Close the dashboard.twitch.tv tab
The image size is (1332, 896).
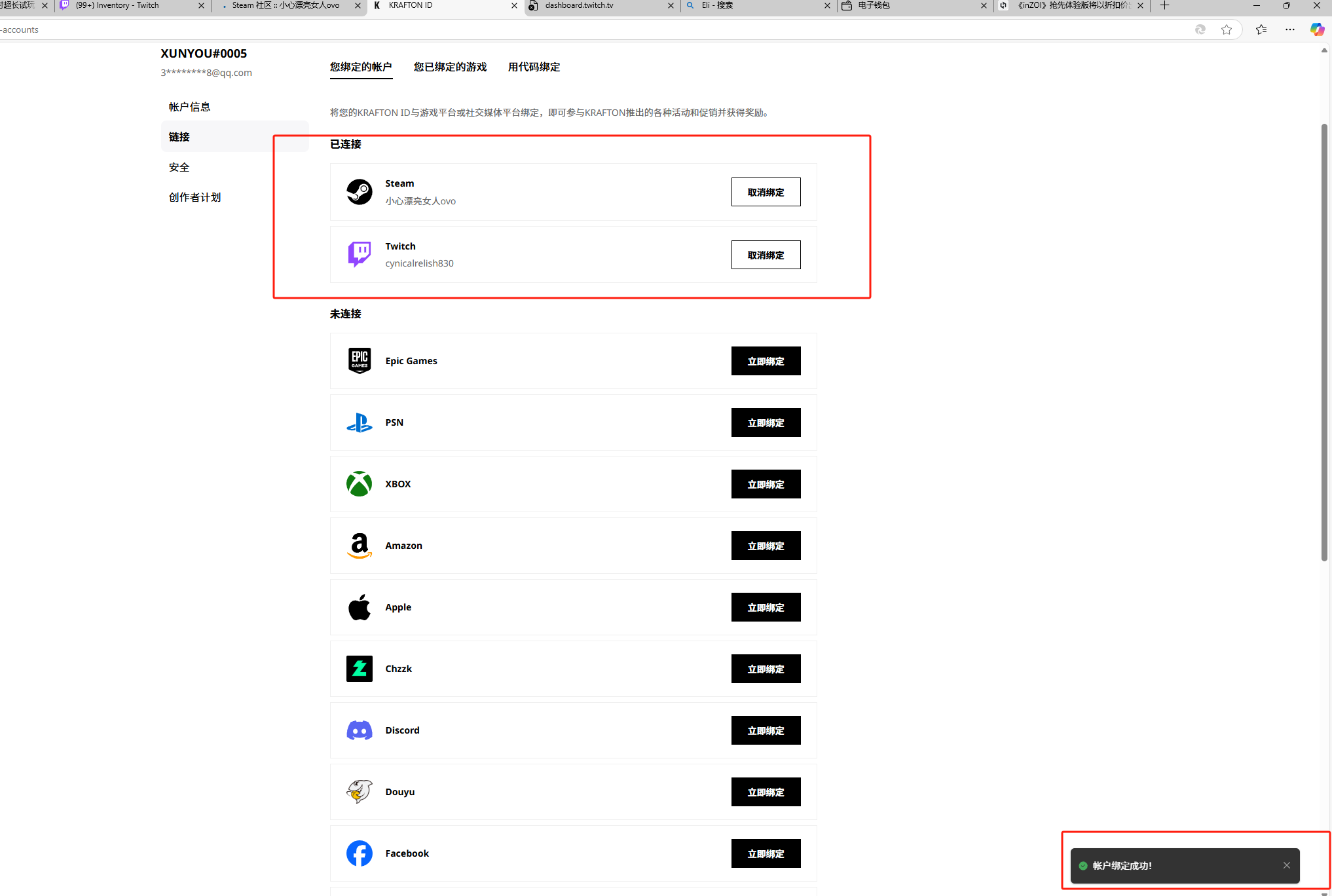pos(671,5)
